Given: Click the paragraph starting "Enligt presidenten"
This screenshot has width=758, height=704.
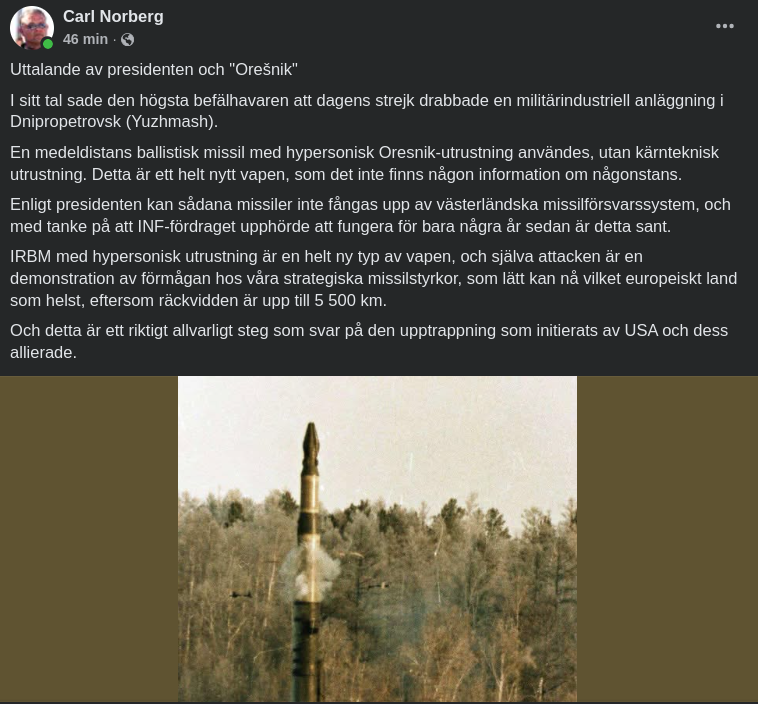Looking at the screenshot, I should click(370, 215).
